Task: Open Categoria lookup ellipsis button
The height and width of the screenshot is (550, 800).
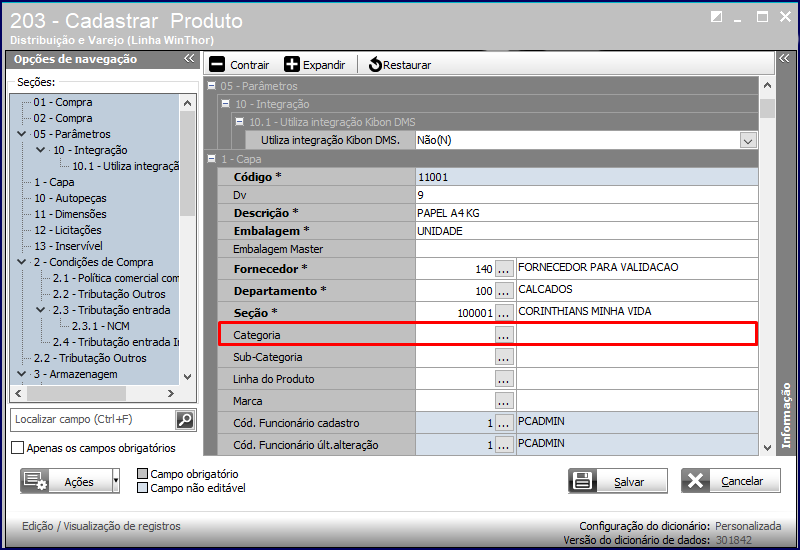Action: [504, 335]
